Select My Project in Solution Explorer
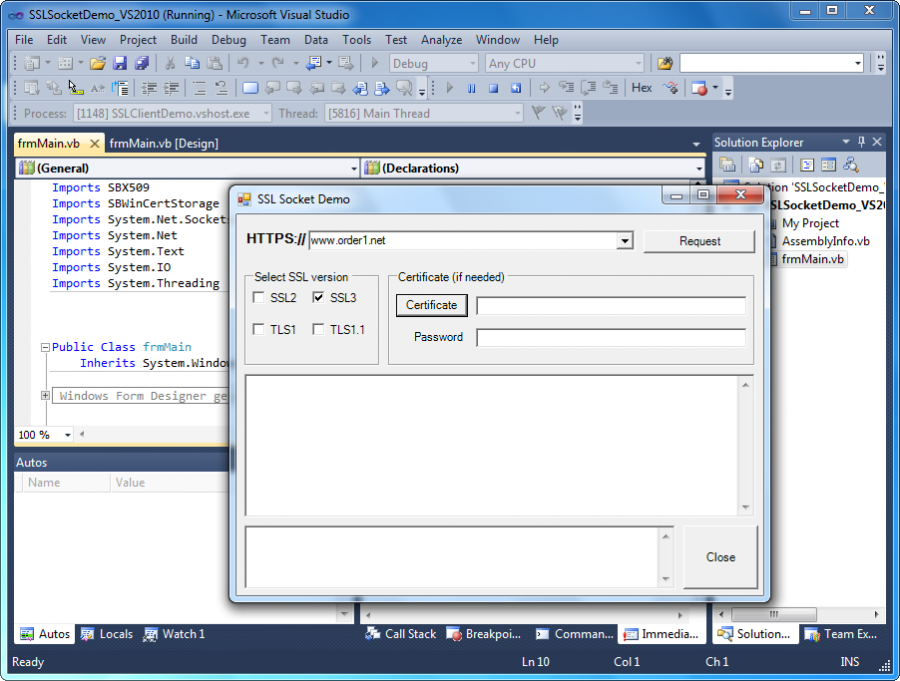900x681 pixels. click(810, 223)
